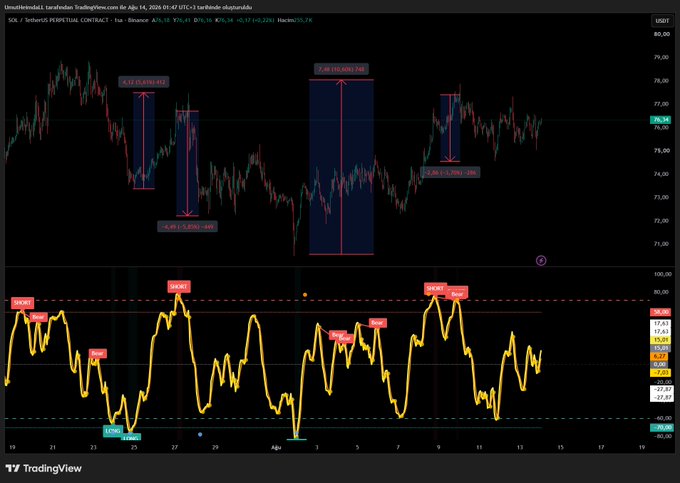The image size is (680, 483).
Task: Click the Hacim volume value in legend
Action: (x=303, y=20)
